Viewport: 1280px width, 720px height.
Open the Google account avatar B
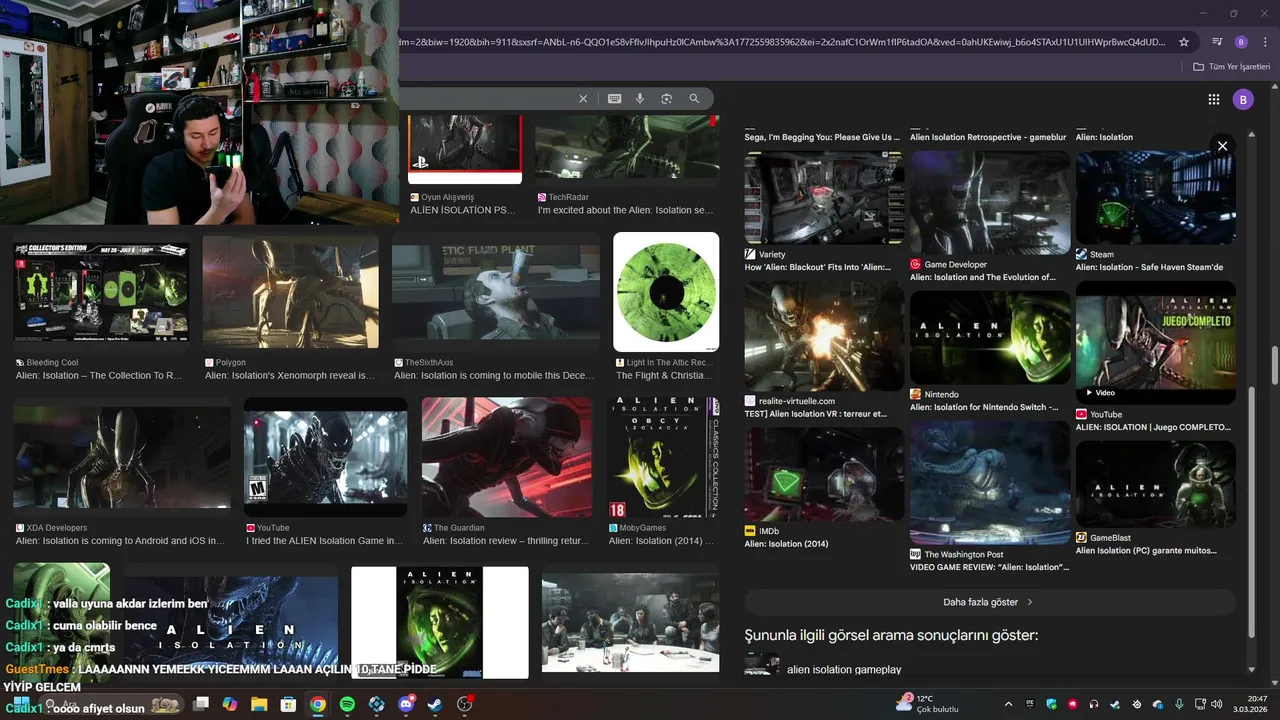pyautogui.click(x=1243, y=99)
